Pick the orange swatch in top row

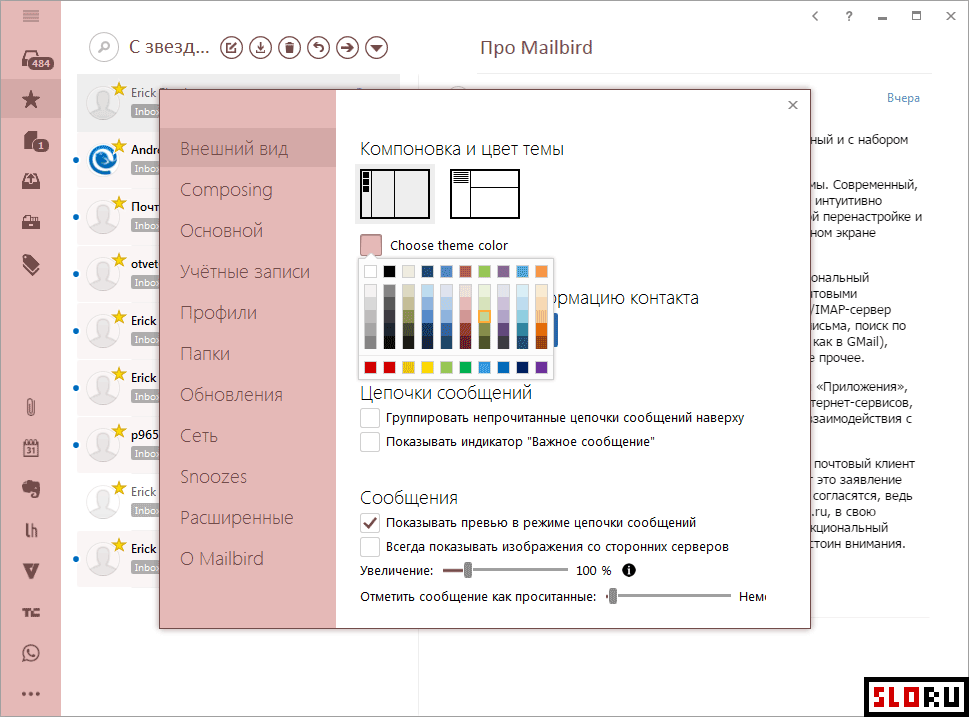click(541, 271)
